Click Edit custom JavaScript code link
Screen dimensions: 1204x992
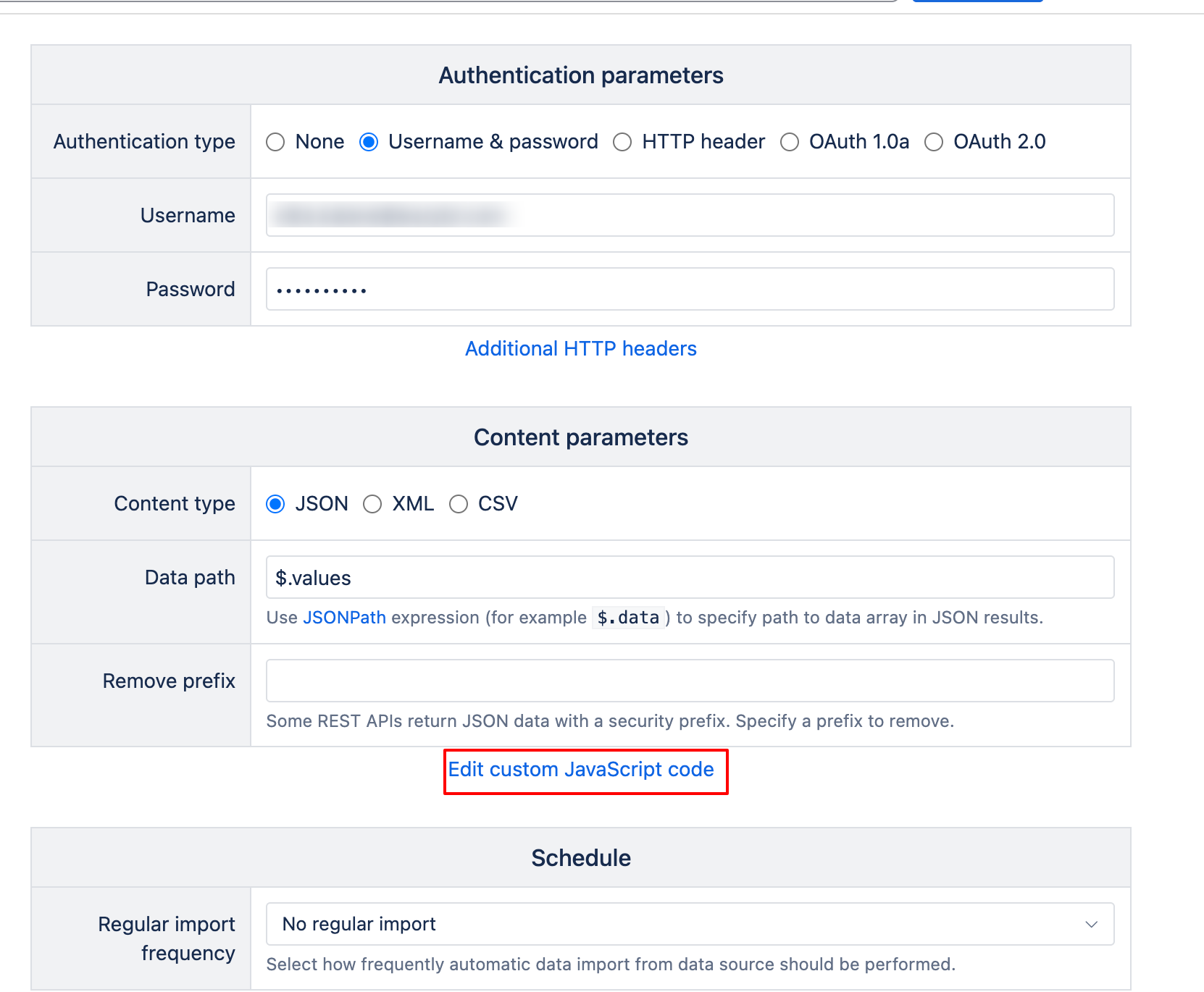(x=581, y=769)
